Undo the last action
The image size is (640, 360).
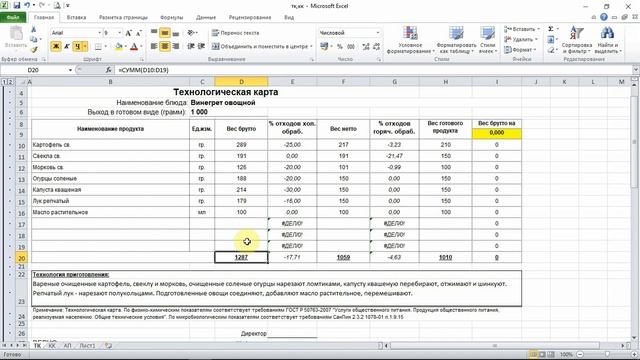[27, 5]
